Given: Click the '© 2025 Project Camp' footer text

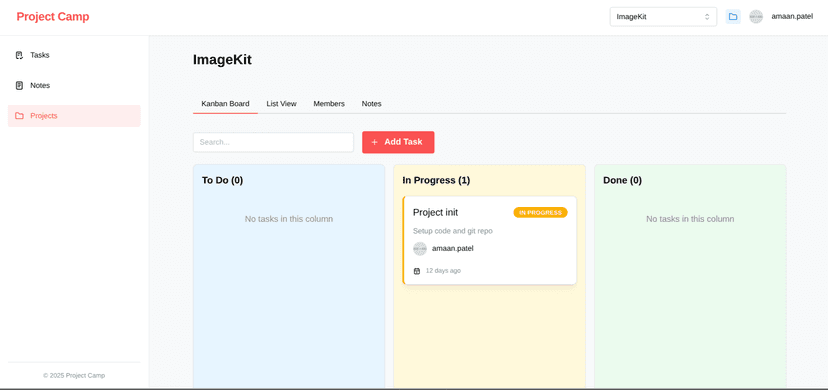Looking at the screenshot, I should (x=74, y=376).
